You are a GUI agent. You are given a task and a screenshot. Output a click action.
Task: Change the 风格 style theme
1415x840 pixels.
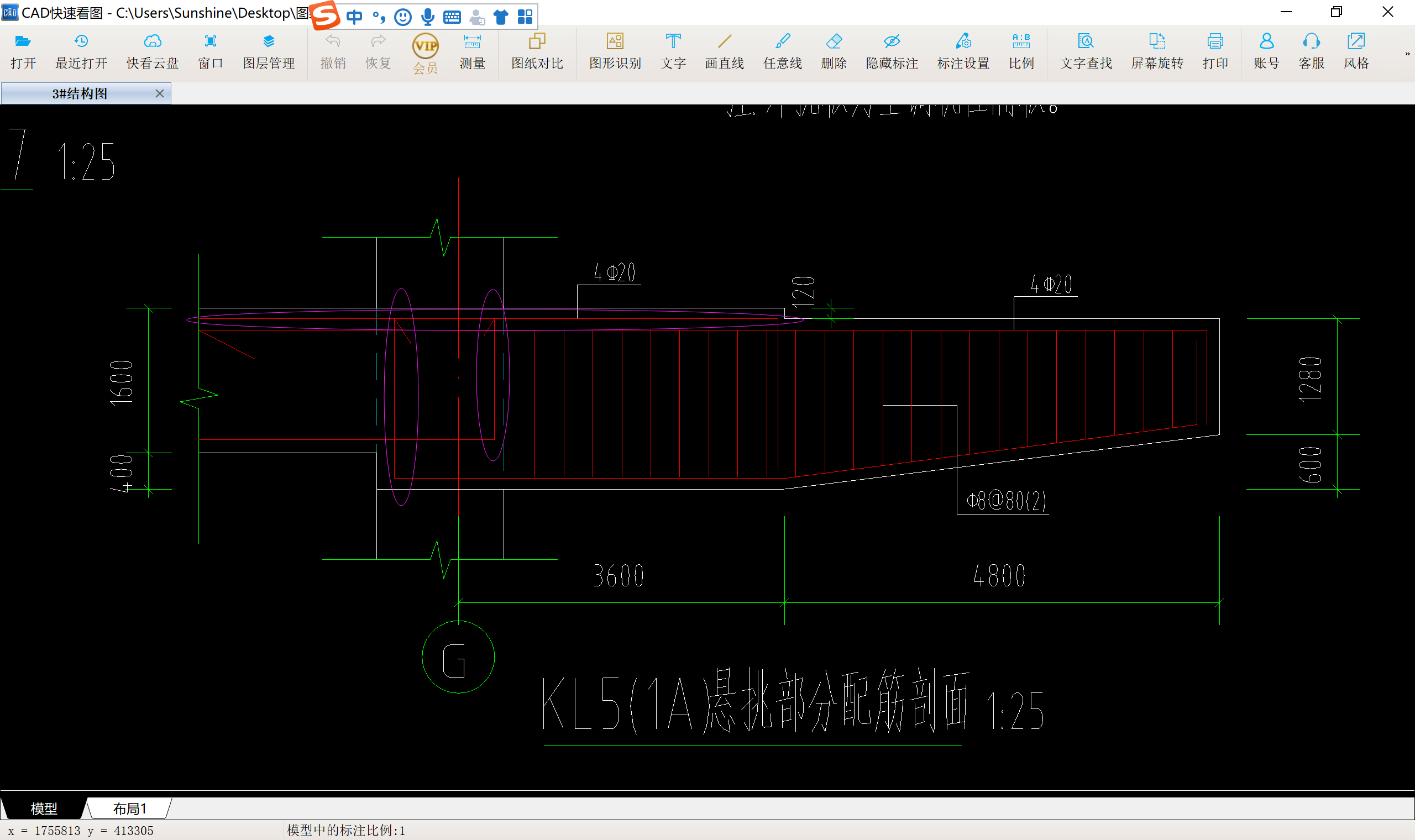pos(1356,52)
